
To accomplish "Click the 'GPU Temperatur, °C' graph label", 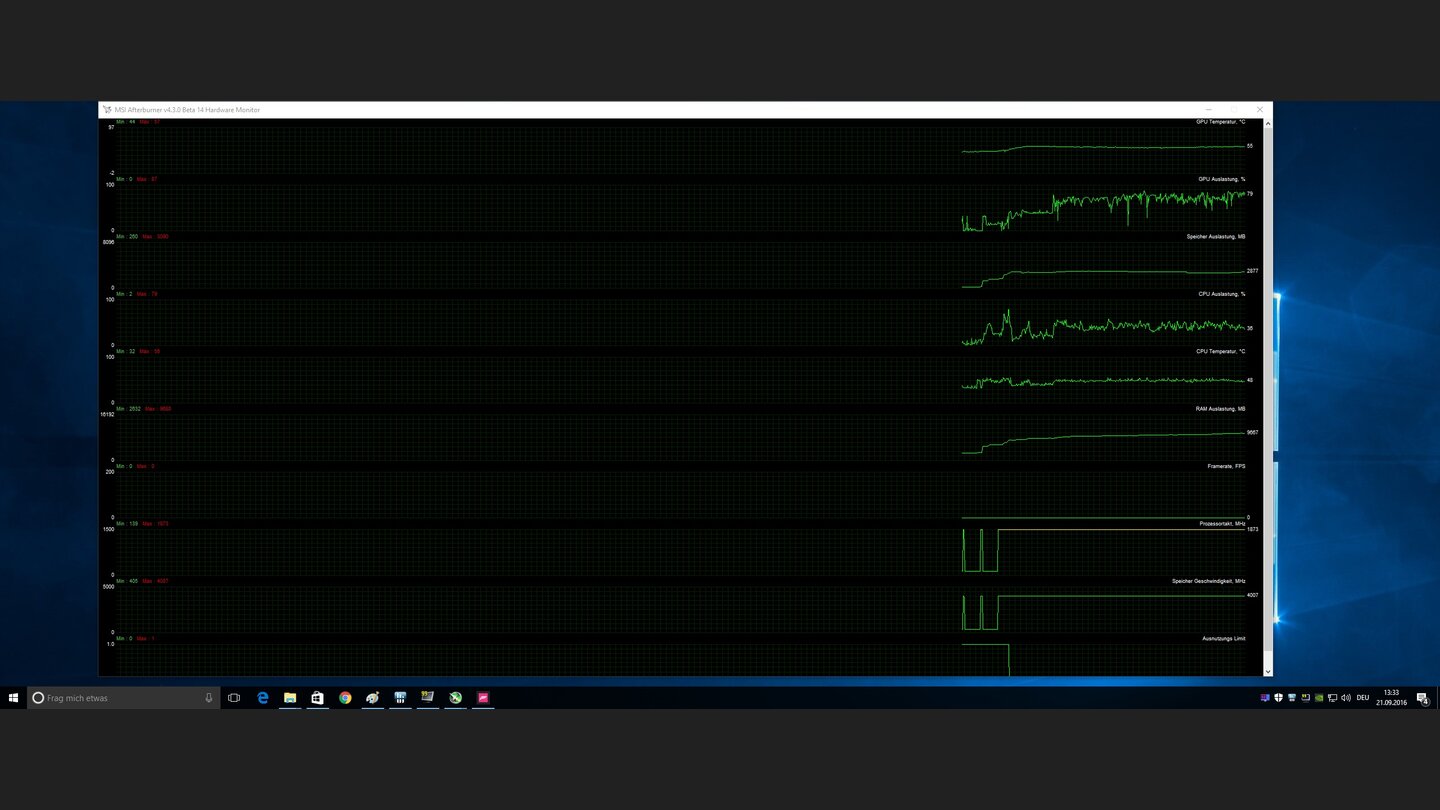I will tap(1220, 122).
